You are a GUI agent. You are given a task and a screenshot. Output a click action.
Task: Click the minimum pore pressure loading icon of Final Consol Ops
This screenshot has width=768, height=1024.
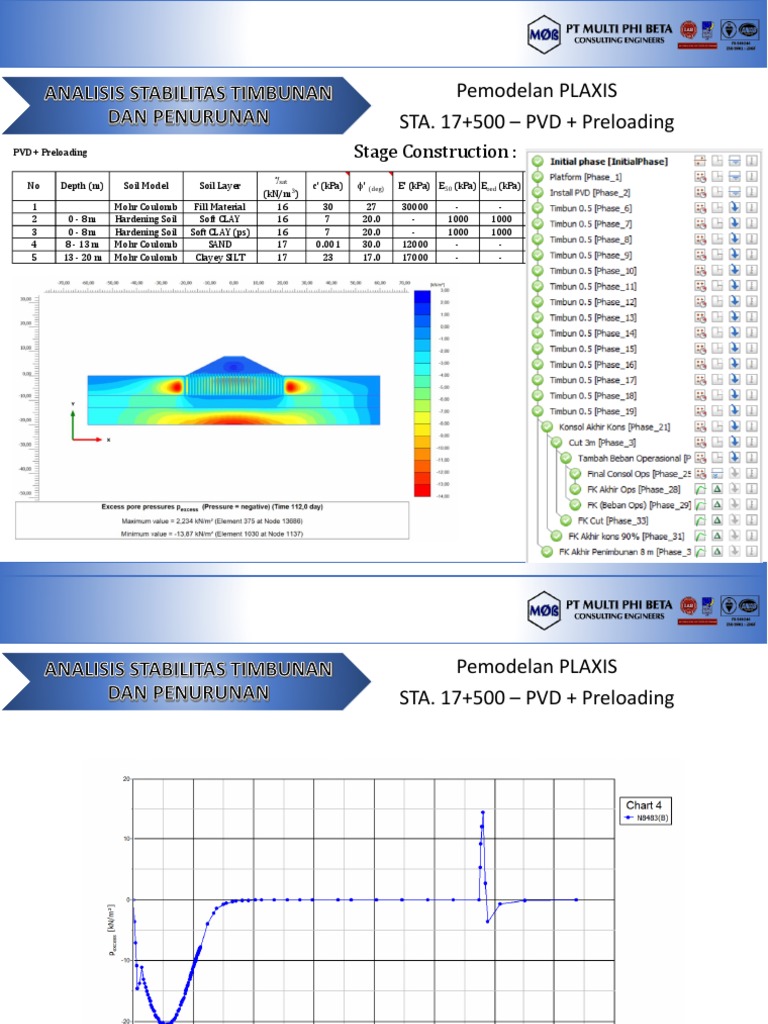tap(717, 474)
